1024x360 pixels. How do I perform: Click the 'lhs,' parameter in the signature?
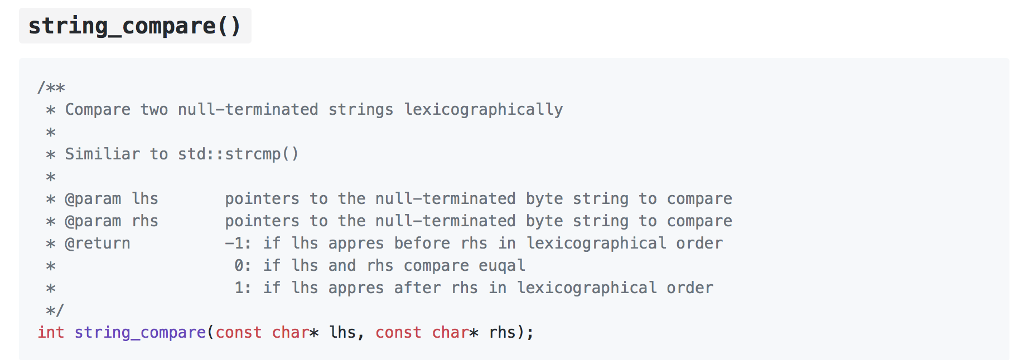pos(347,333)
